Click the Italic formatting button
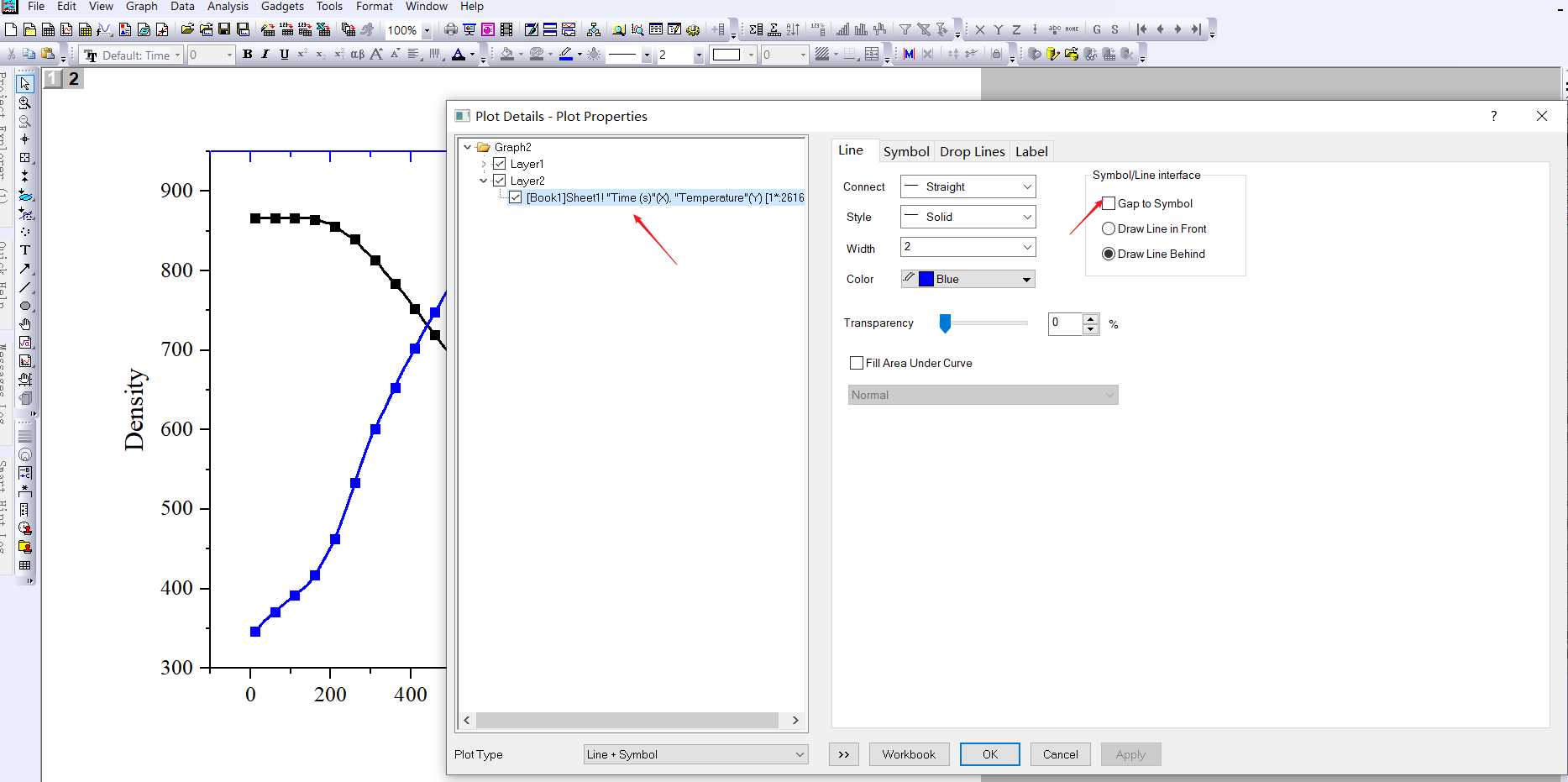This screenshot has width=1568, height=782. pos(265,55)
